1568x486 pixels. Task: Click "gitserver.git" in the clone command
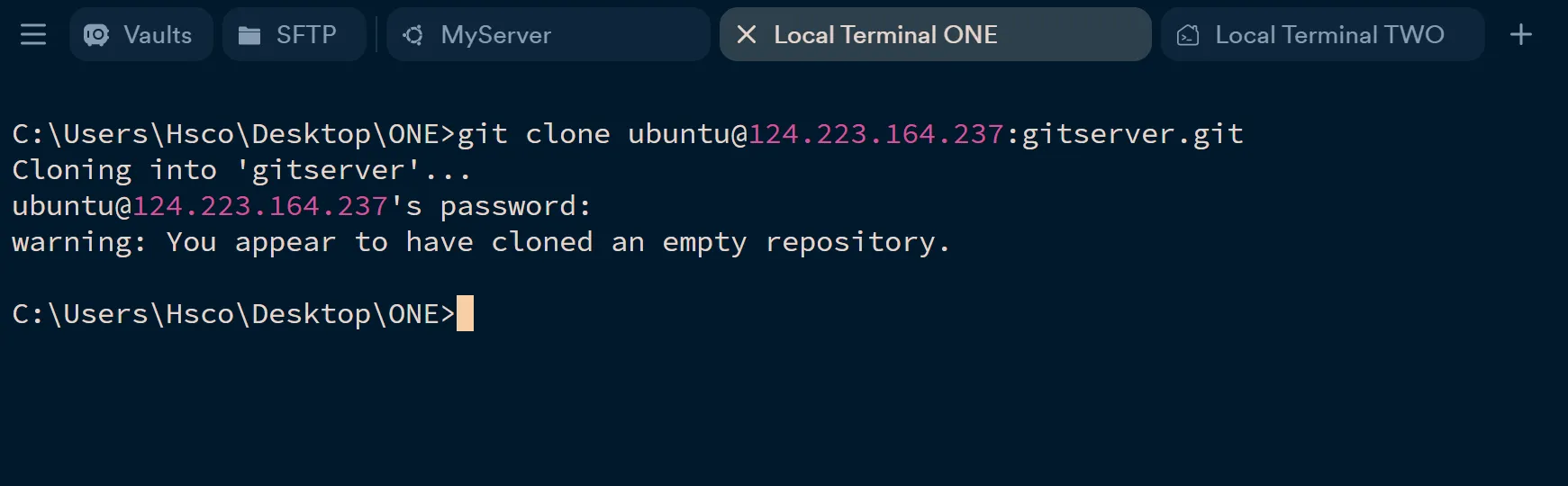tap(1132, 134)
